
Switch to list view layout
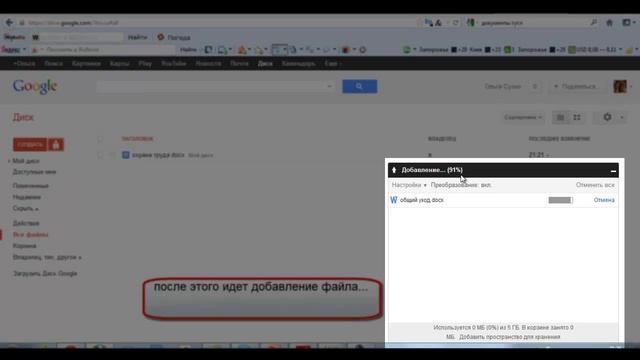pos(560,118)
